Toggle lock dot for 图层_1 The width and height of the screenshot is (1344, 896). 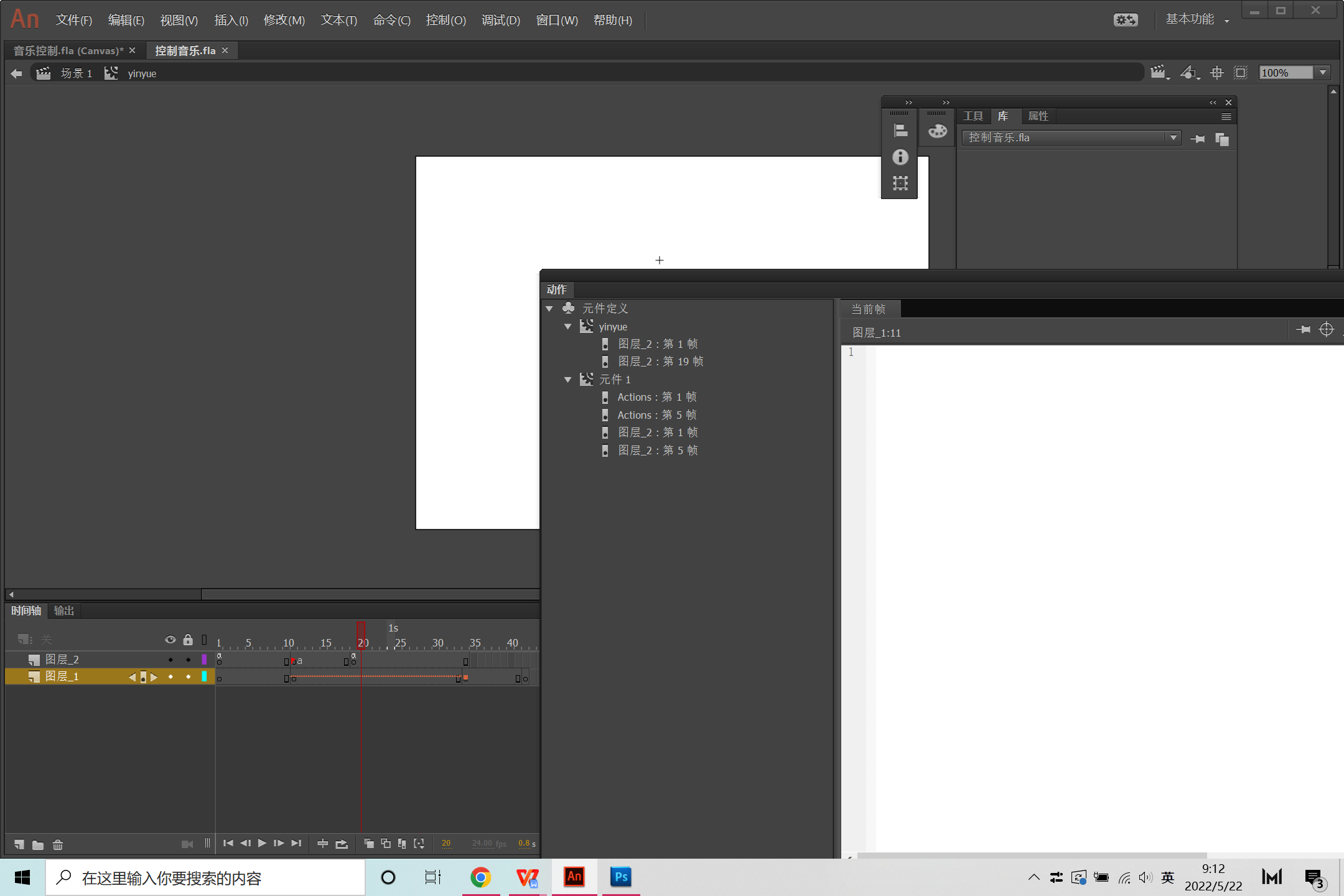click(x=188, y=677)
